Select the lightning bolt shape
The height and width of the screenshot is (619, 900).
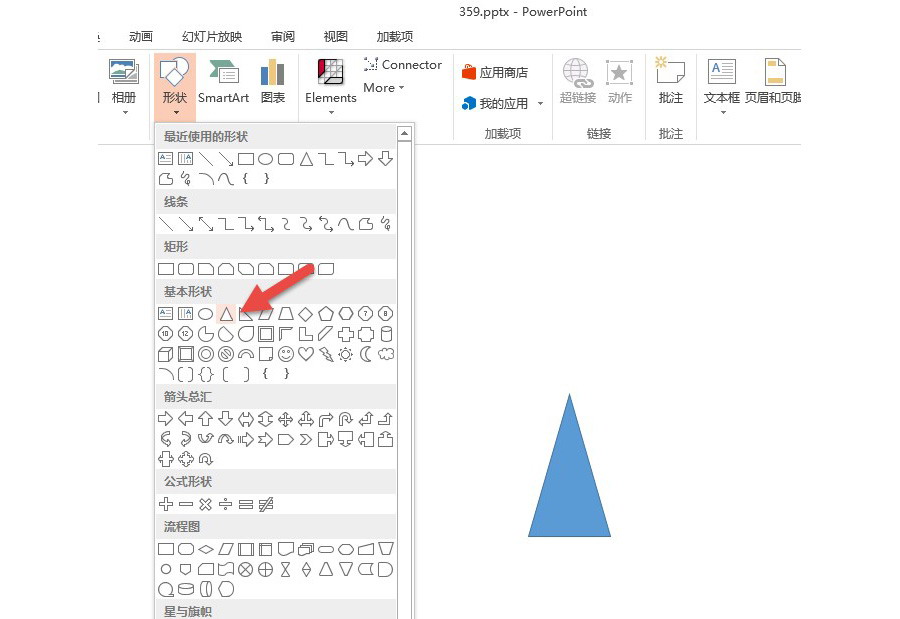pyautogui.click(x=326, y=354)
